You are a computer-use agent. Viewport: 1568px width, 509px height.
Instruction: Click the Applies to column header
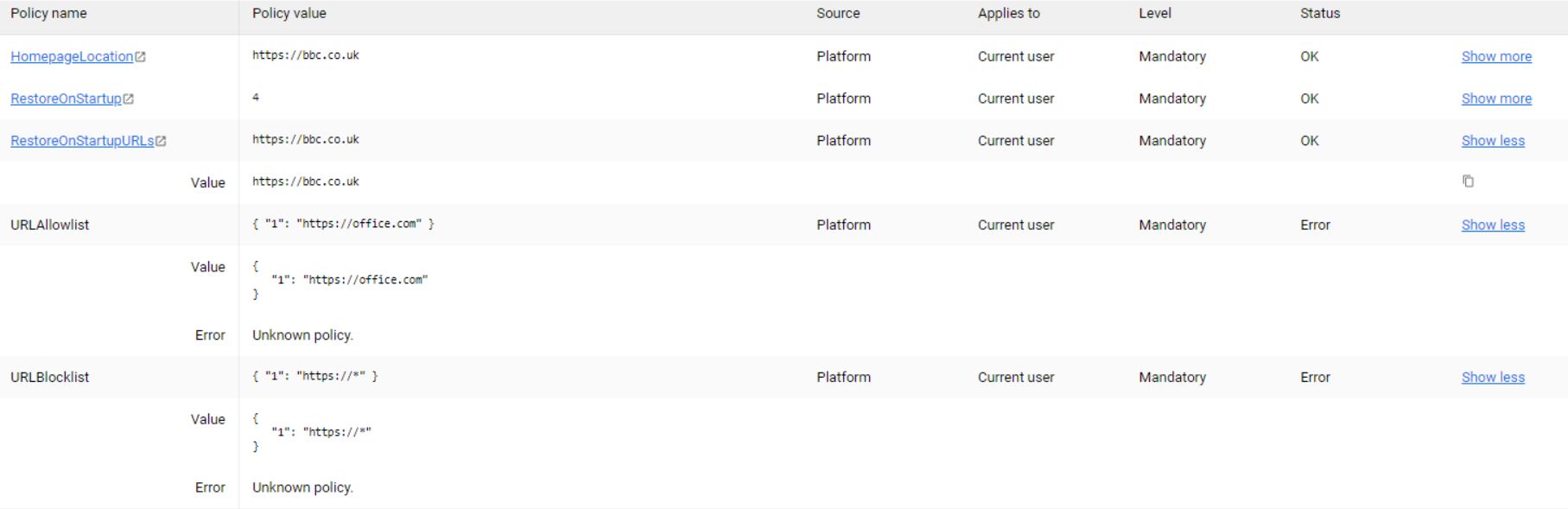[x=1009, y=14]
